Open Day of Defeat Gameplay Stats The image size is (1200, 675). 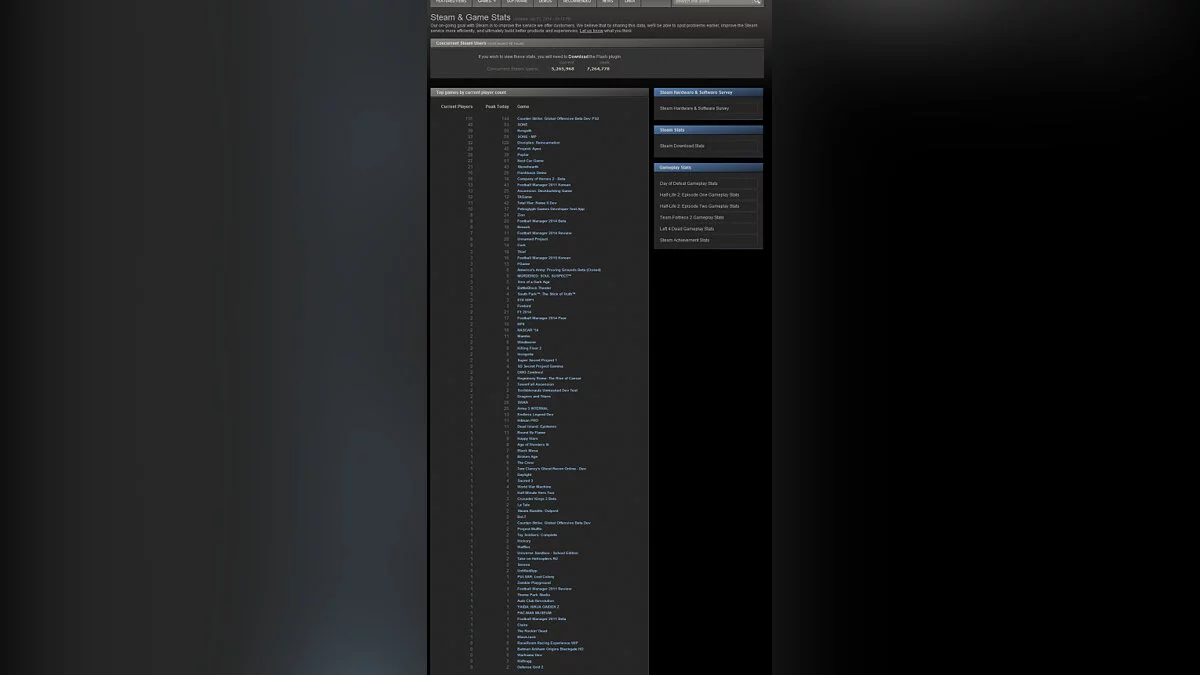coord(689,183)
